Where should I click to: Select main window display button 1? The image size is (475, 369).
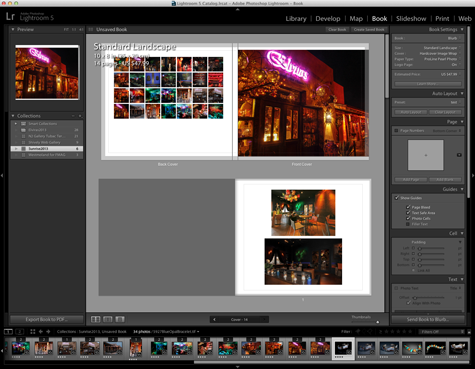8,331
